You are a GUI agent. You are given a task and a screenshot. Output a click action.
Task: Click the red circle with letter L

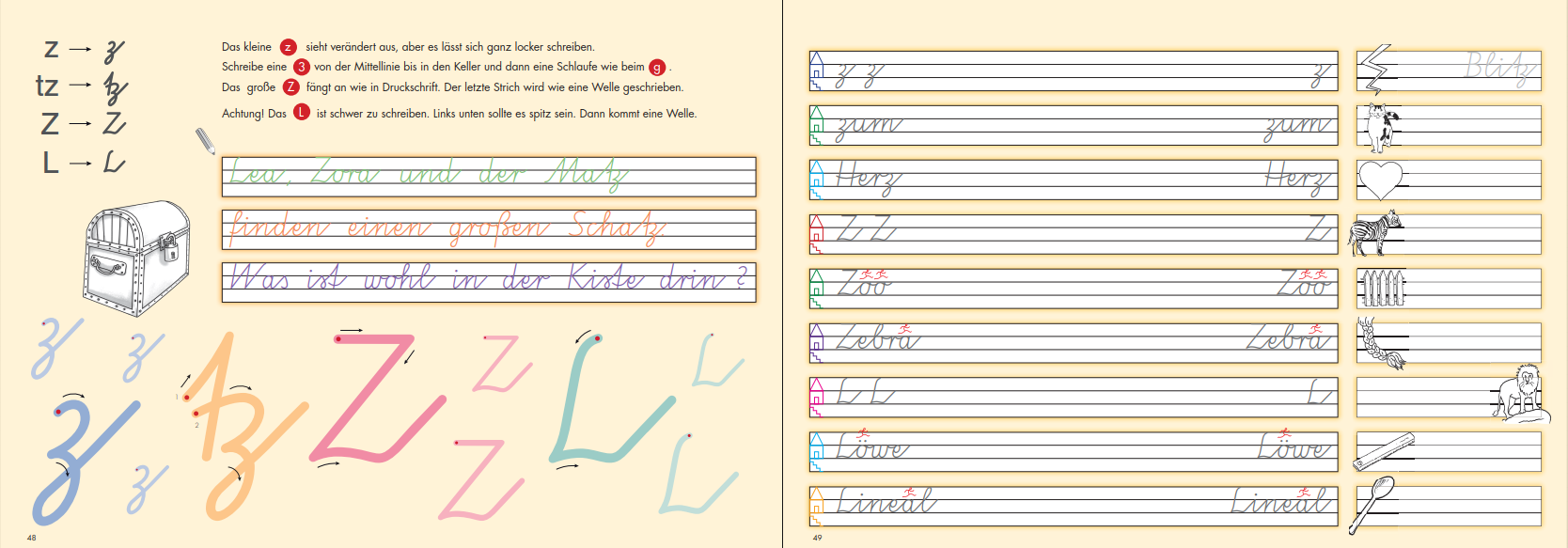(301, 113)
